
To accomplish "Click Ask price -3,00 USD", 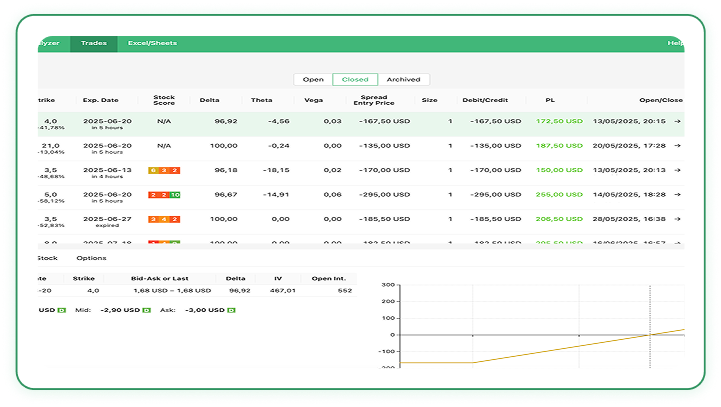I will pyautogui.click(x=205, y=310).
